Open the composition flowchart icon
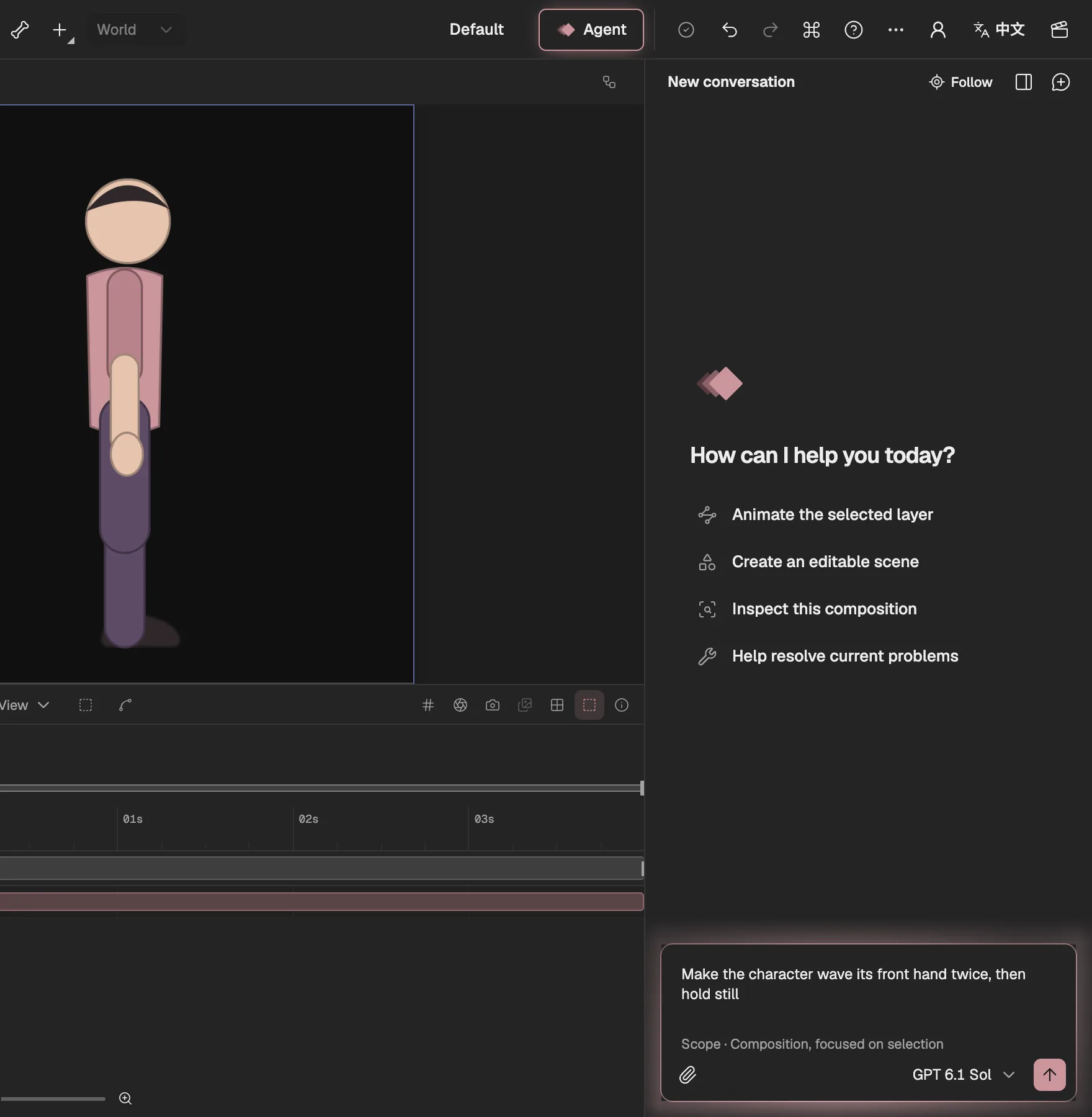This screenshot has width=1092, height=1117. [x=609, y=82]
